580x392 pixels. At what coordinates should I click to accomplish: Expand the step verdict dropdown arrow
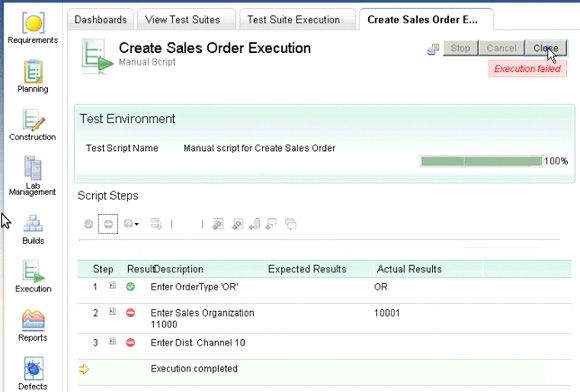click(x=136, y=224)
